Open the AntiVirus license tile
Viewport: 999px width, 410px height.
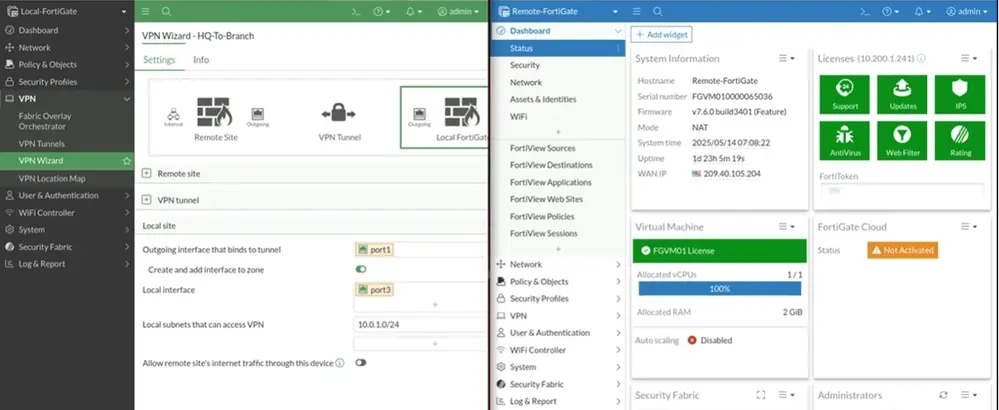(845, 141)
